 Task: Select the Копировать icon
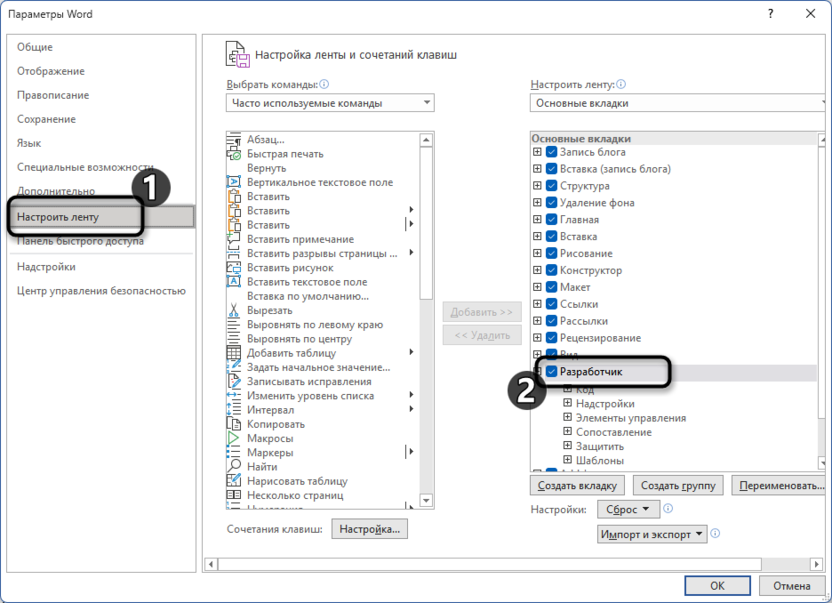pos(234,425)
